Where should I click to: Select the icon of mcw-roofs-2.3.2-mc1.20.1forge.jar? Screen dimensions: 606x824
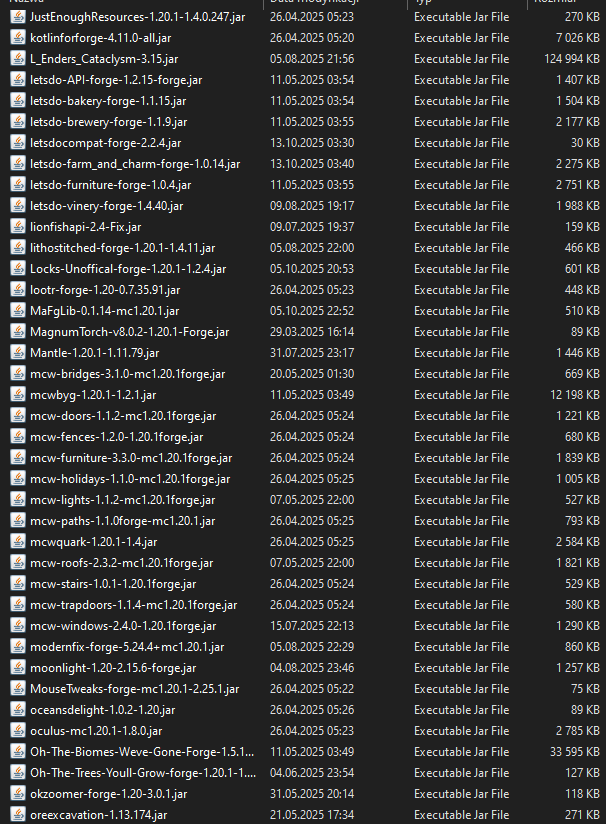(x=18, y=563)
